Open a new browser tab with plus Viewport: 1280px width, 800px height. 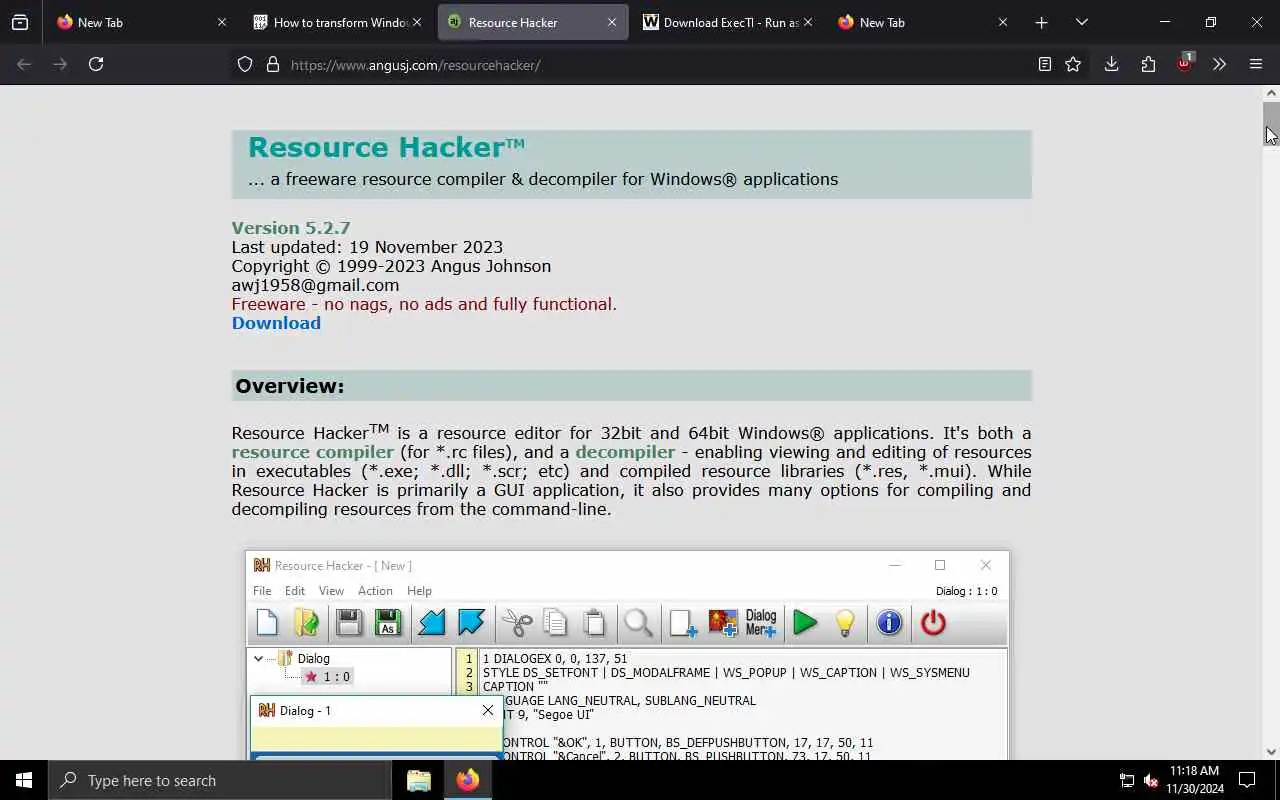(1041, 22)
